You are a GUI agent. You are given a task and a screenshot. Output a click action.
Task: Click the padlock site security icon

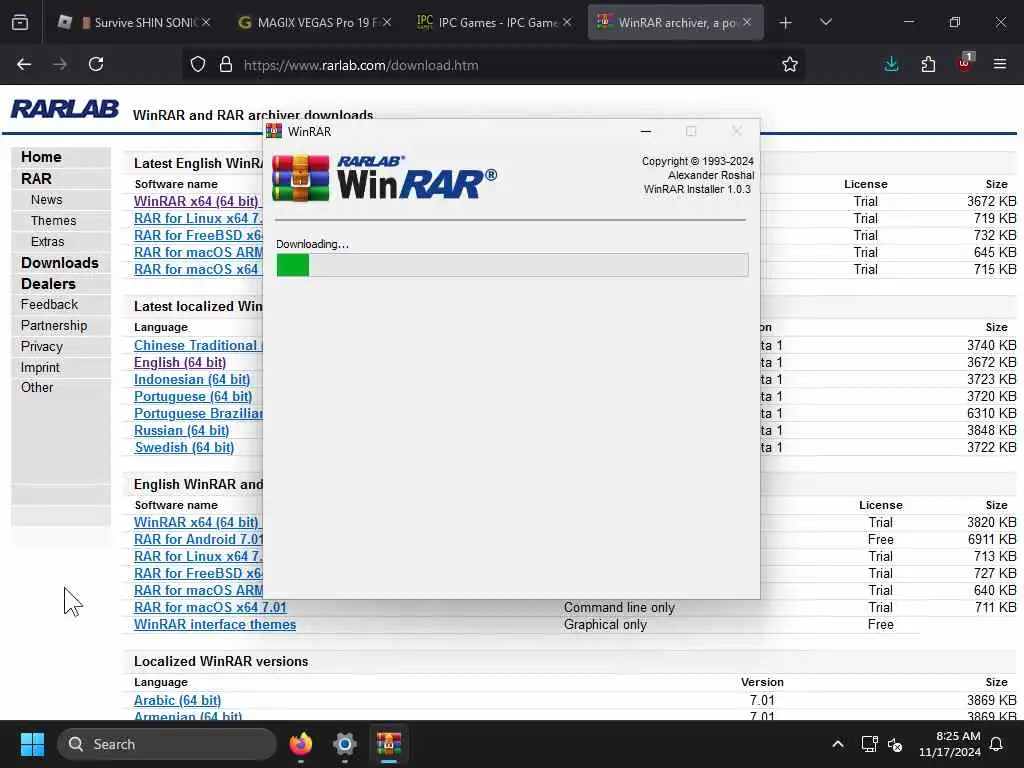point(226,65)
